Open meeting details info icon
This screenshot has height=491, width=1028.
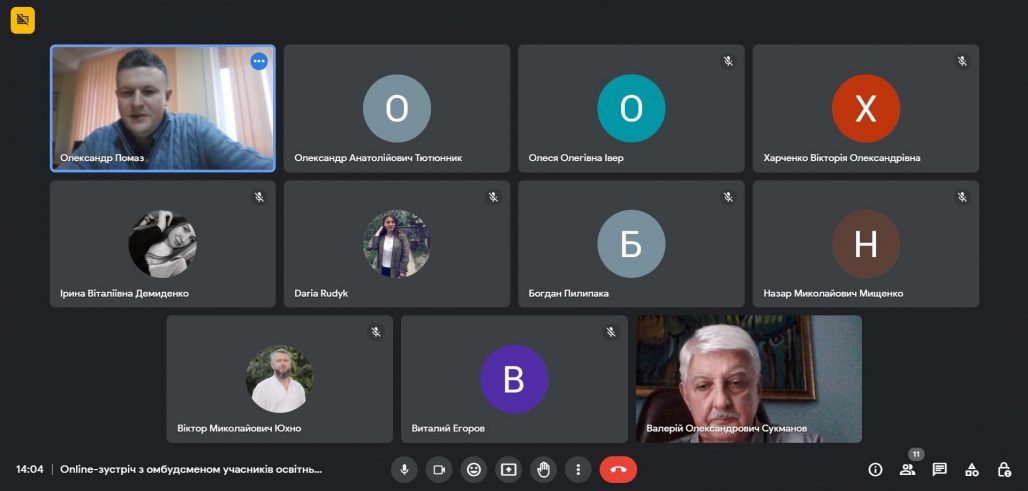(x=875, y=469)
